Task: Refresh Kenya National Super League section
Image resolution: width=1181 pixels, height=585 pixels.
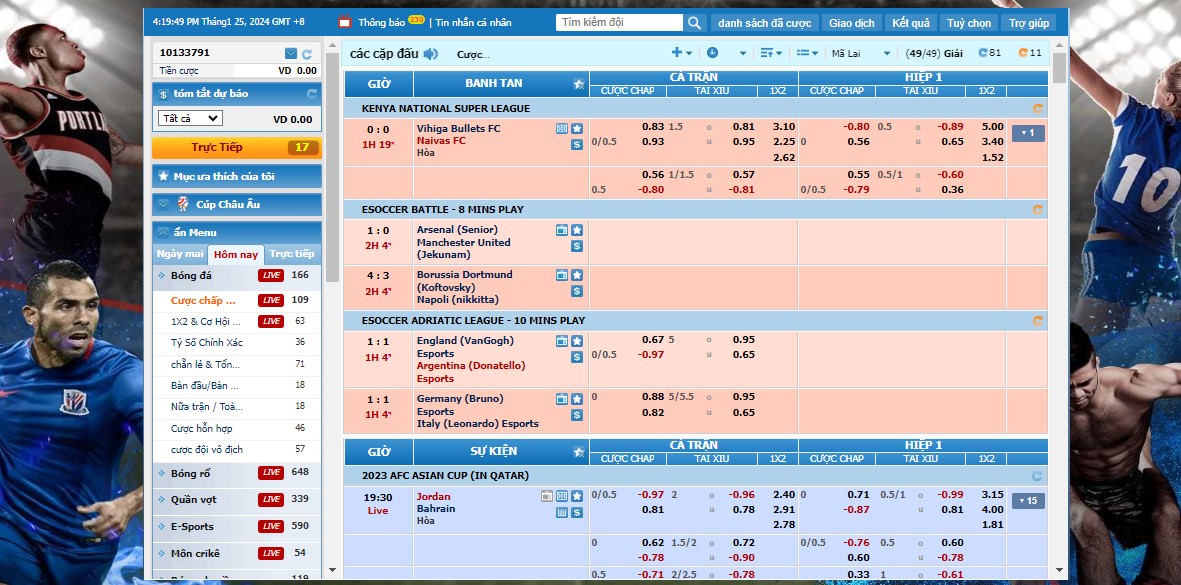Action: [x=1038, y=109]
